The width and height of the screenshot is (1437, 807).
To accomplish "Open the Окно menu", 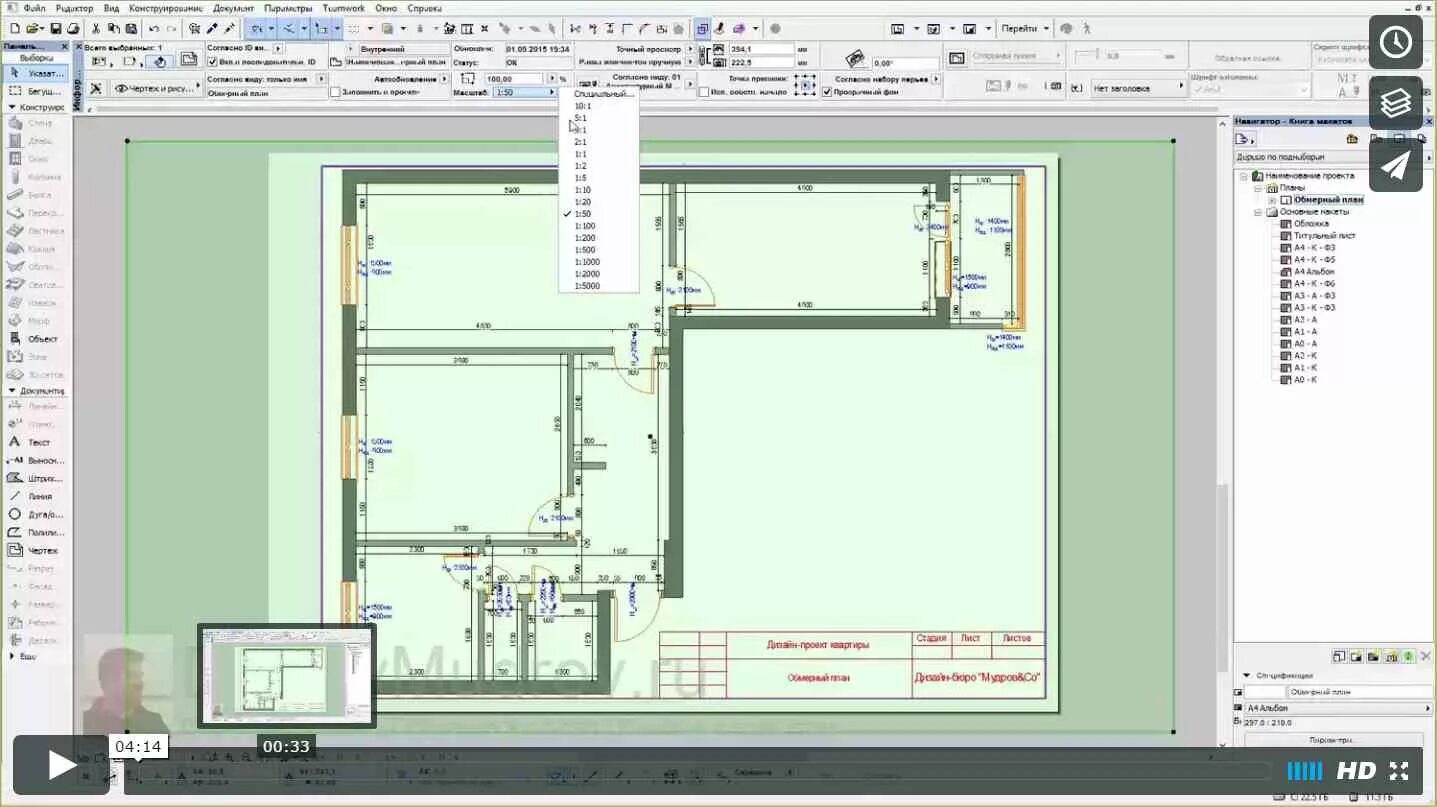I will tap(386, 7).
